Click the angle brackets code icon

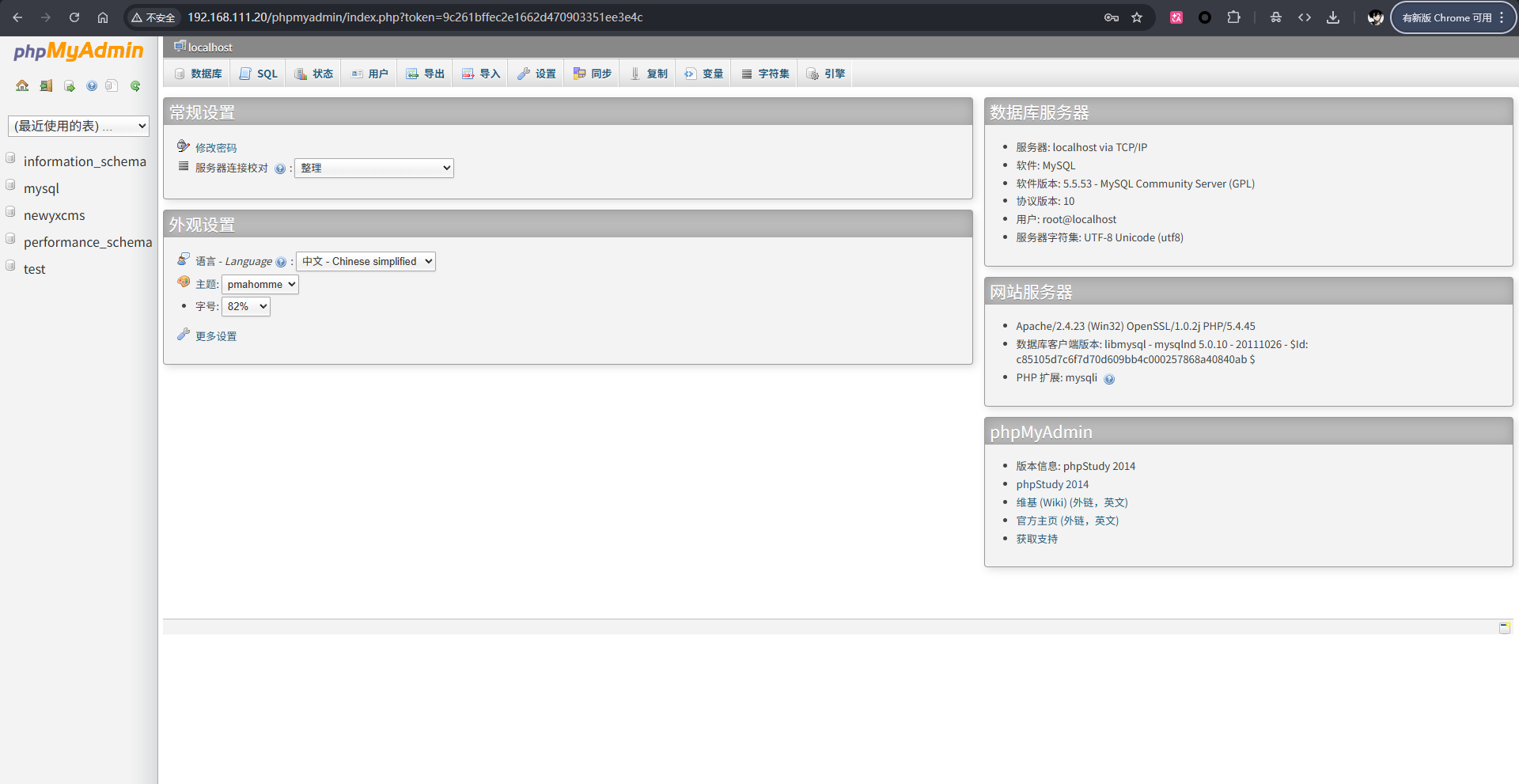(1305, 17)
